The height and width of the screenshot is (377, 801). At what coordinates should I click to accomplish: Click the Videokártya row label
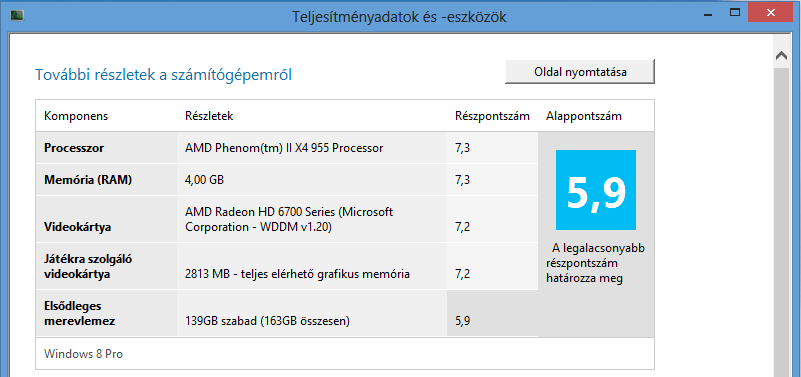coord(78,227)
